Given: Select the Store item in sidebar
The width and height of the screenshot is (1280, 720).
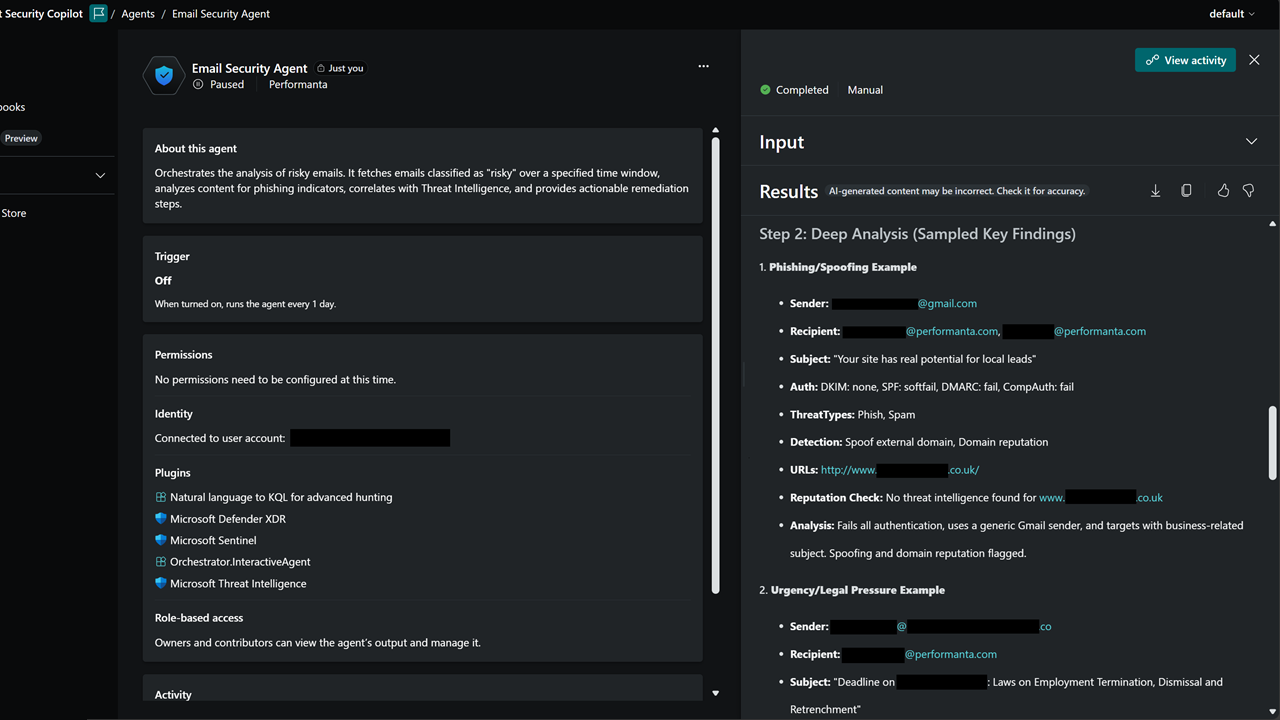Looking at the screenshot, I should tap(14, 213).
